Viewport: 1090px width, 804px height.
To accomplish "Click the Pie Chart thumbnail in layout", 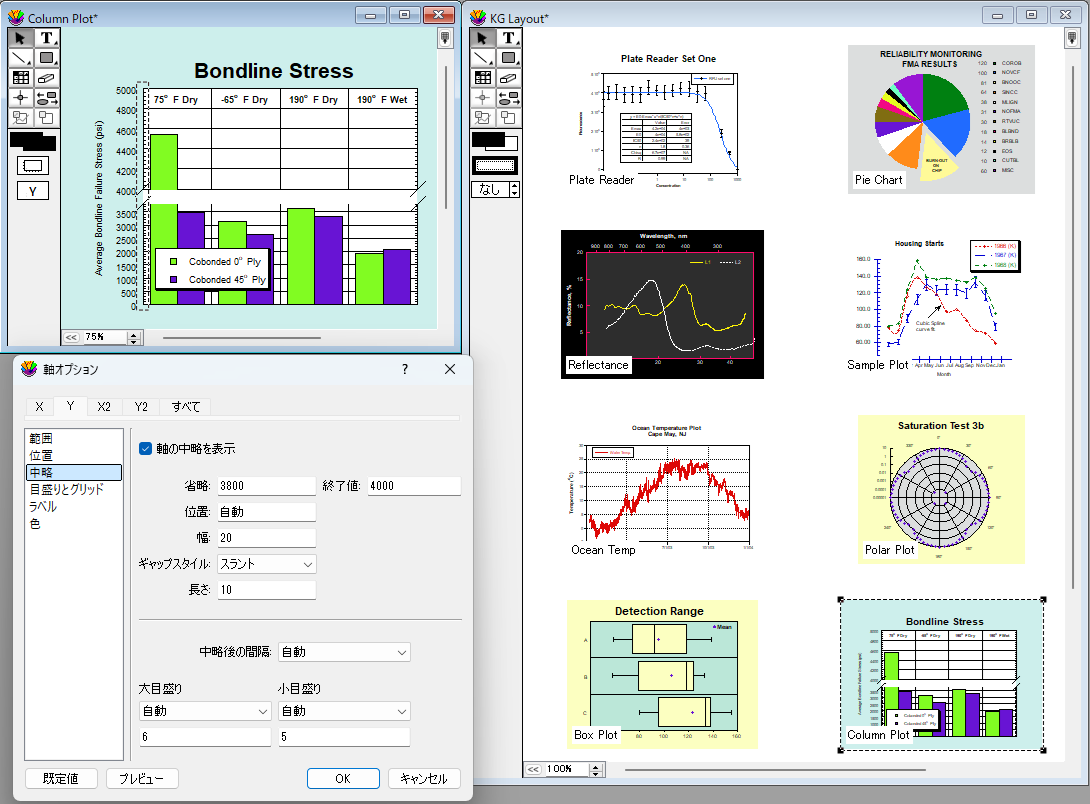I will click(940, 118).
